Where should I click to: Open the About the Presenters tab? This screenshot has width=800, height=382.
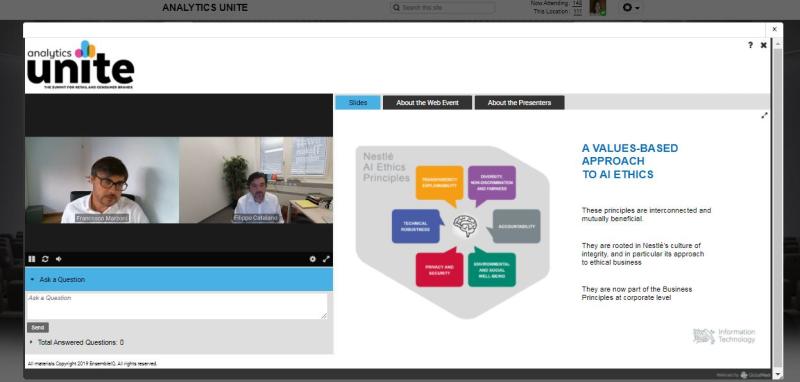pyautogui.click(x=519, y=103)
